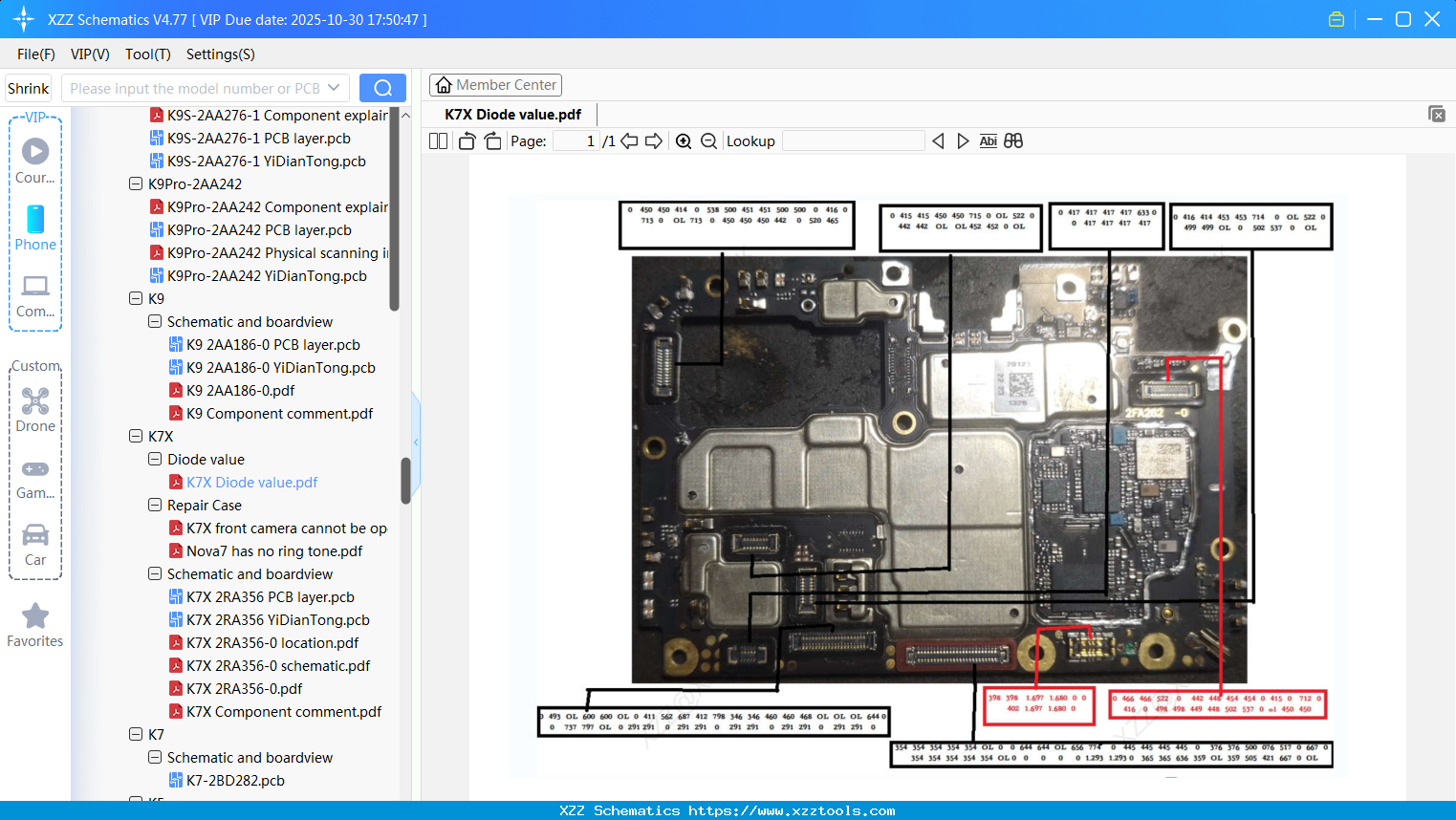
Task: Open the Member Center
Action: point(495,84)
